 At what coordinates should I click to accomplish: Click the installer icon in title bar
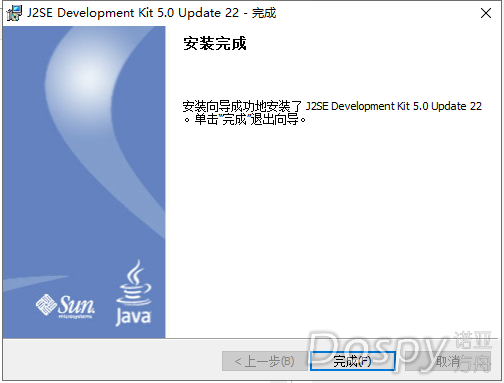pos(14,13)
